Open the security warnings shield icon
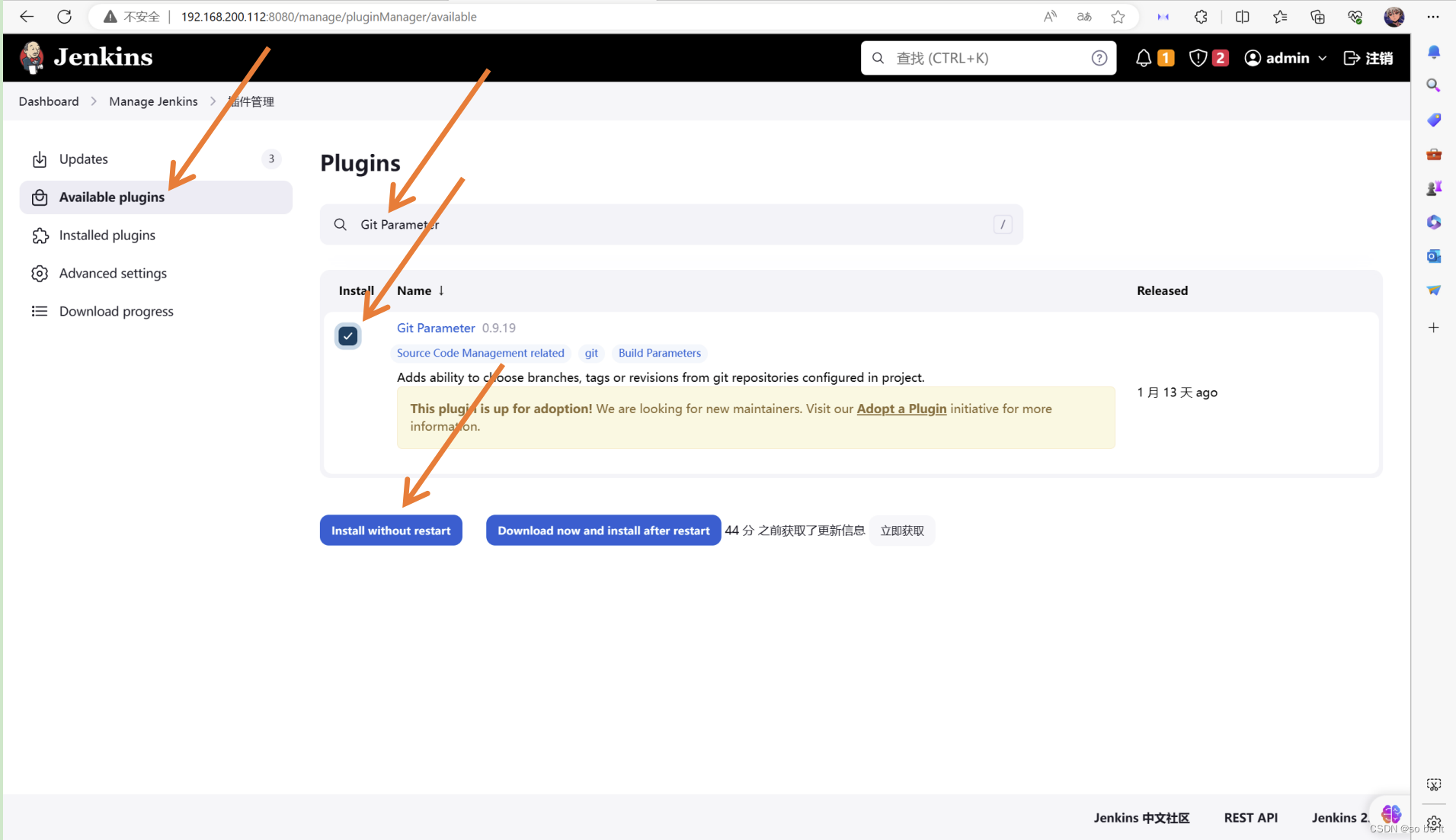This screenshot has width=1456, height=840. click(x=1198, y=58)
